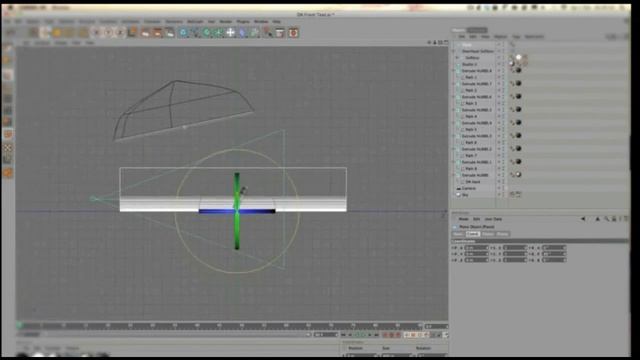Image resolution: width=640 pixels, height=360 pixels.
Task: Collapse the Extrude NURBS above Path 7
Action: pos(453,149)
